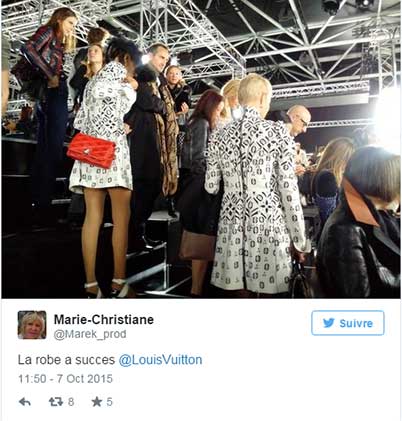Click the bald man wearing glasses in photo
This screenshot has height=421, width=402.
point(299,121)
